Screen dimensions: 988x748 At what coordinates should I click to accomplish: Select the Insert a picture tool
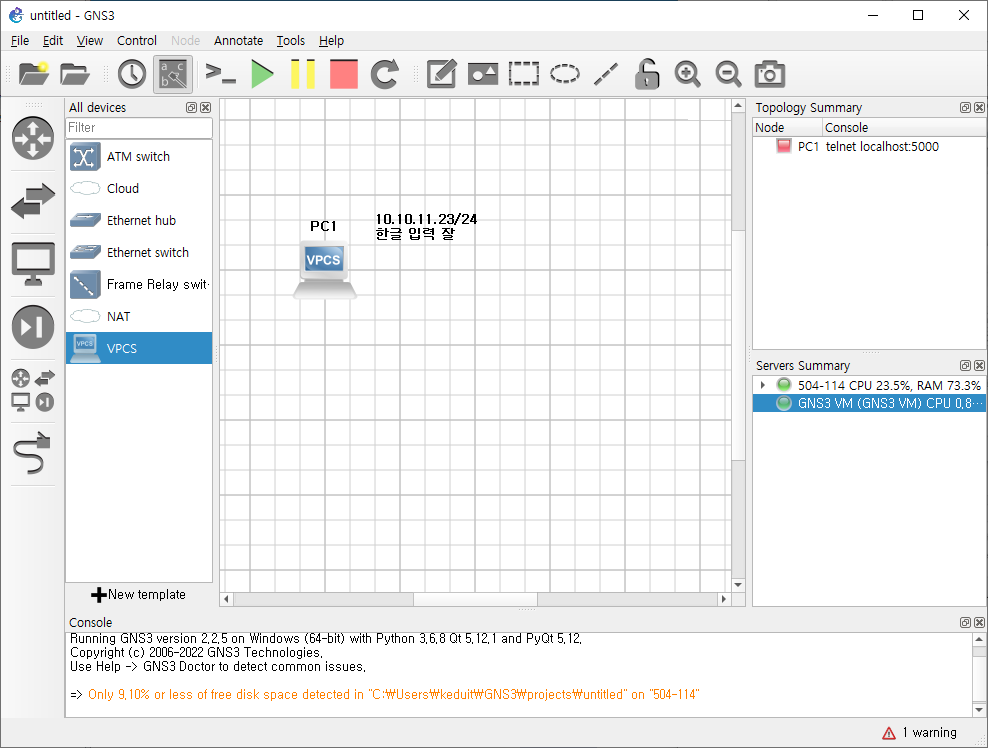click(x=483, y=74)
